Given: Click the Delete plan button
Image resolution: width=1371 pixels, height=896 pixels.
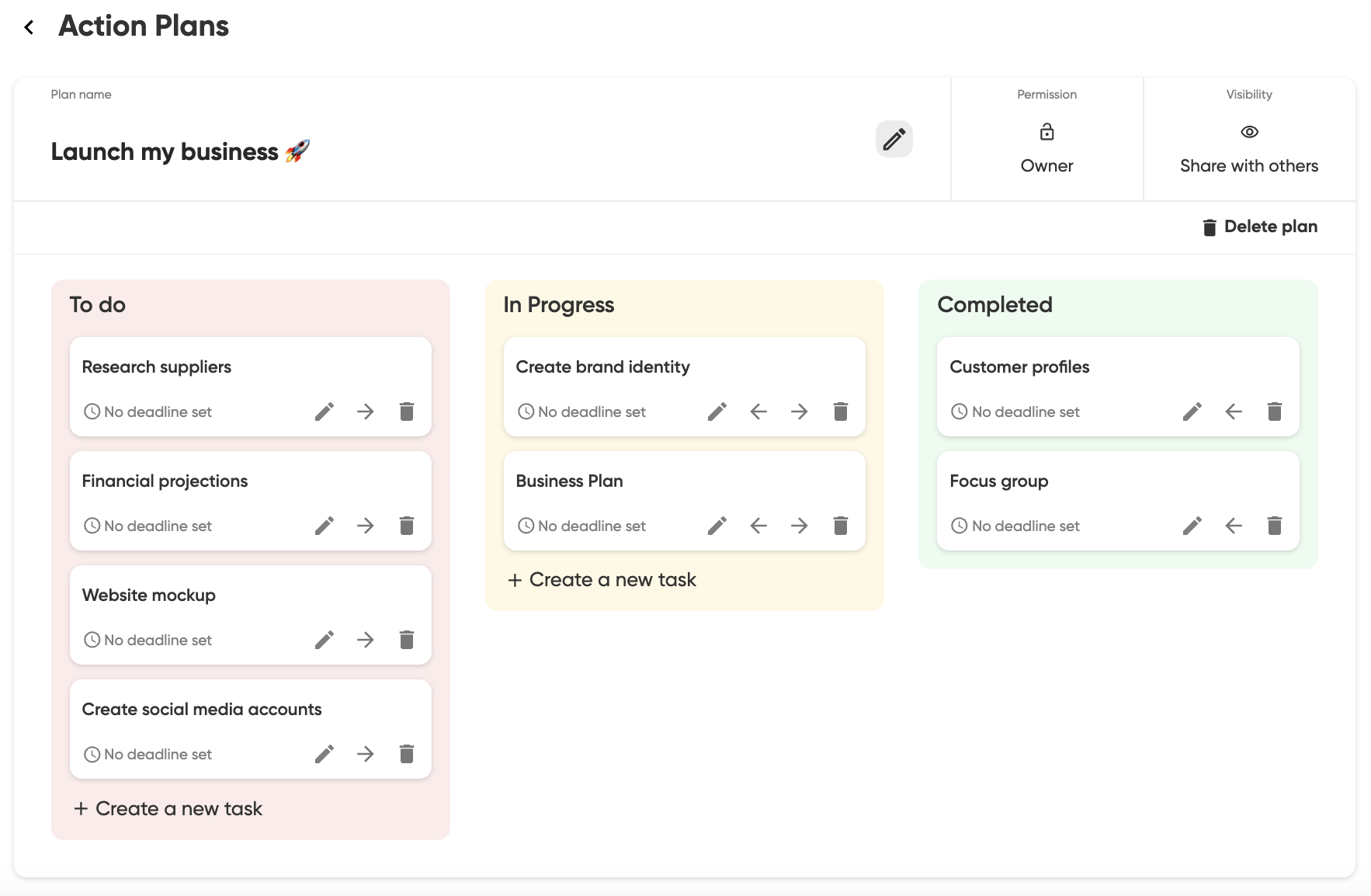Looking at the screenshot, I should pos(1259,227).
